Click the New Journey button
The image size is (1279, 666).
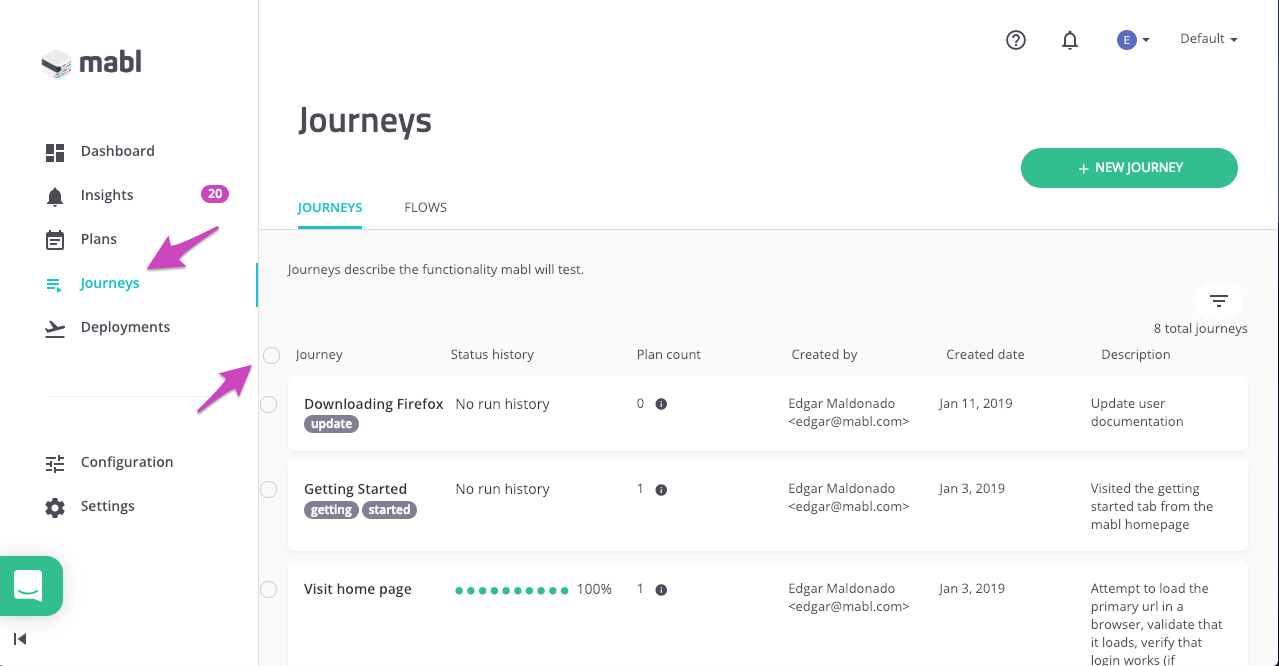click(x=1129, y=168)
